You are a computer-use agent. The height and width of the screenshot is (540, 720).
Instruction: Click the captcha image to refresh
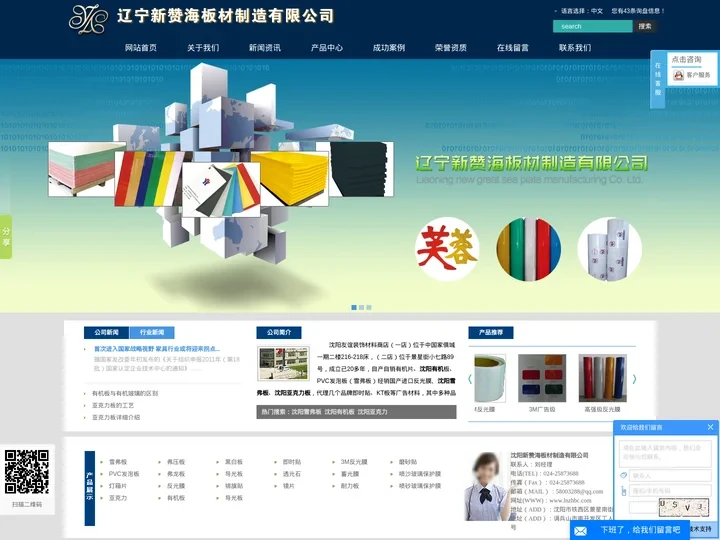684,507
